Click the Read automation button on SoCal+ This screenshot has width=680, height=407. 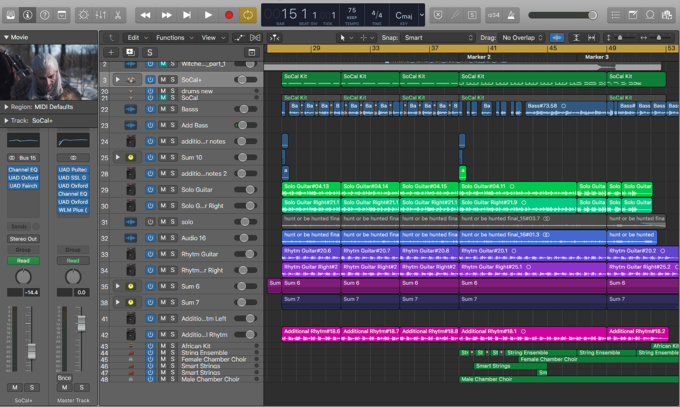[23, 260]
